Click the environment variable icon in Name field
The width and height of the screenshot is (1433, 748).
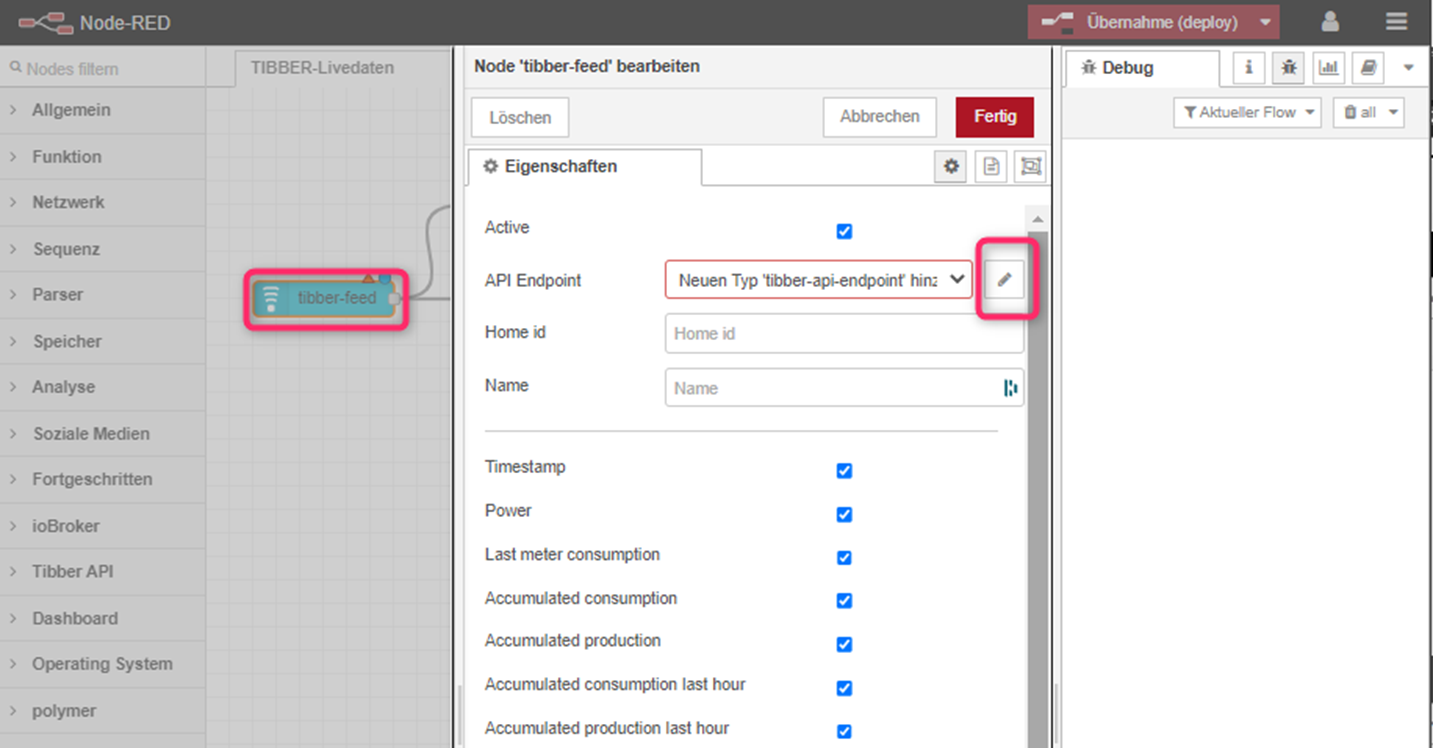click(x=1010, y=388)
